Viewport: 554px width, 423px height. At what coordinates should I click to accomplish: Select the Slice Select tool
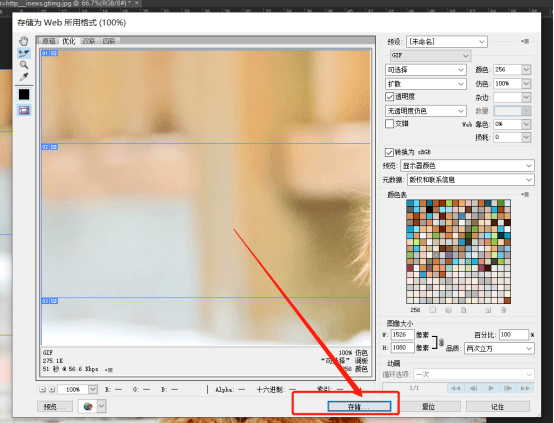click(x=24, y=53)
